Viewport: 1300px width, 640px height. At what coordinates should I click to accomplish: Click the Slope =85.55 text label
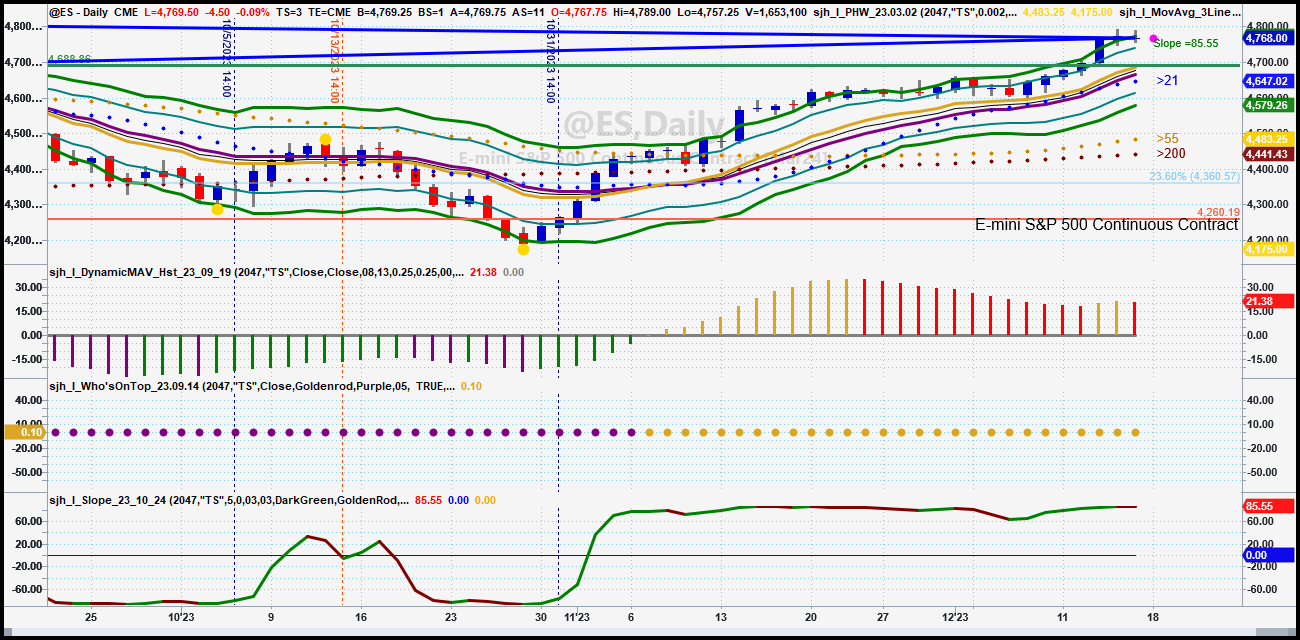[x=1186, y=44]
